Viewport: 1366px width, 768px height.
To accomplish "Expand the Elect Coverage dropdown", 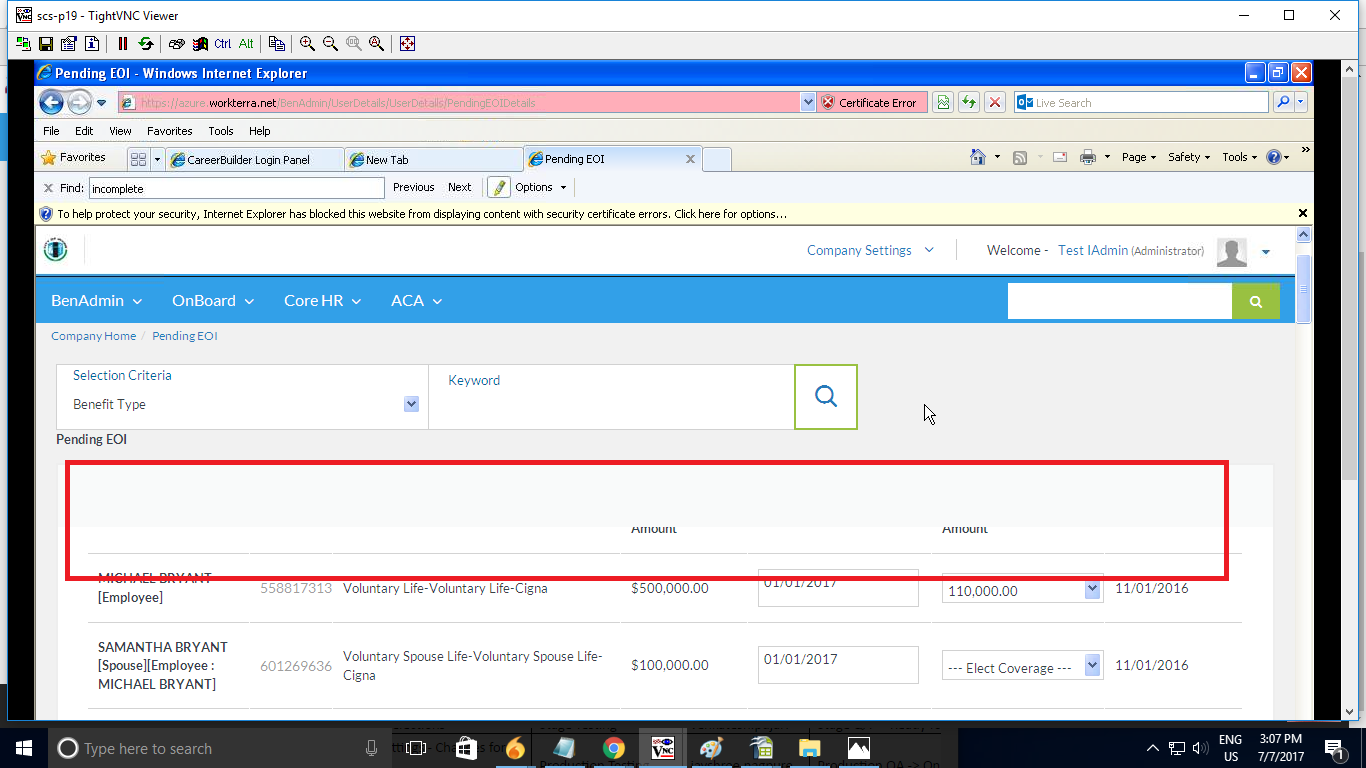I will tap(1092, 666).
